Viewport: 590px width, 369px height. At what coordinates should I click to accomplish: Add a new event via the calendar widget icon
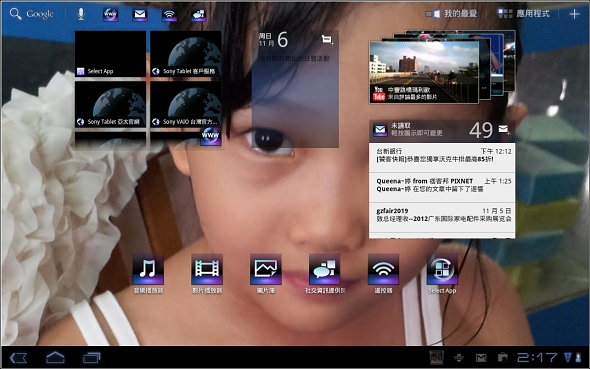click(327, 39)
